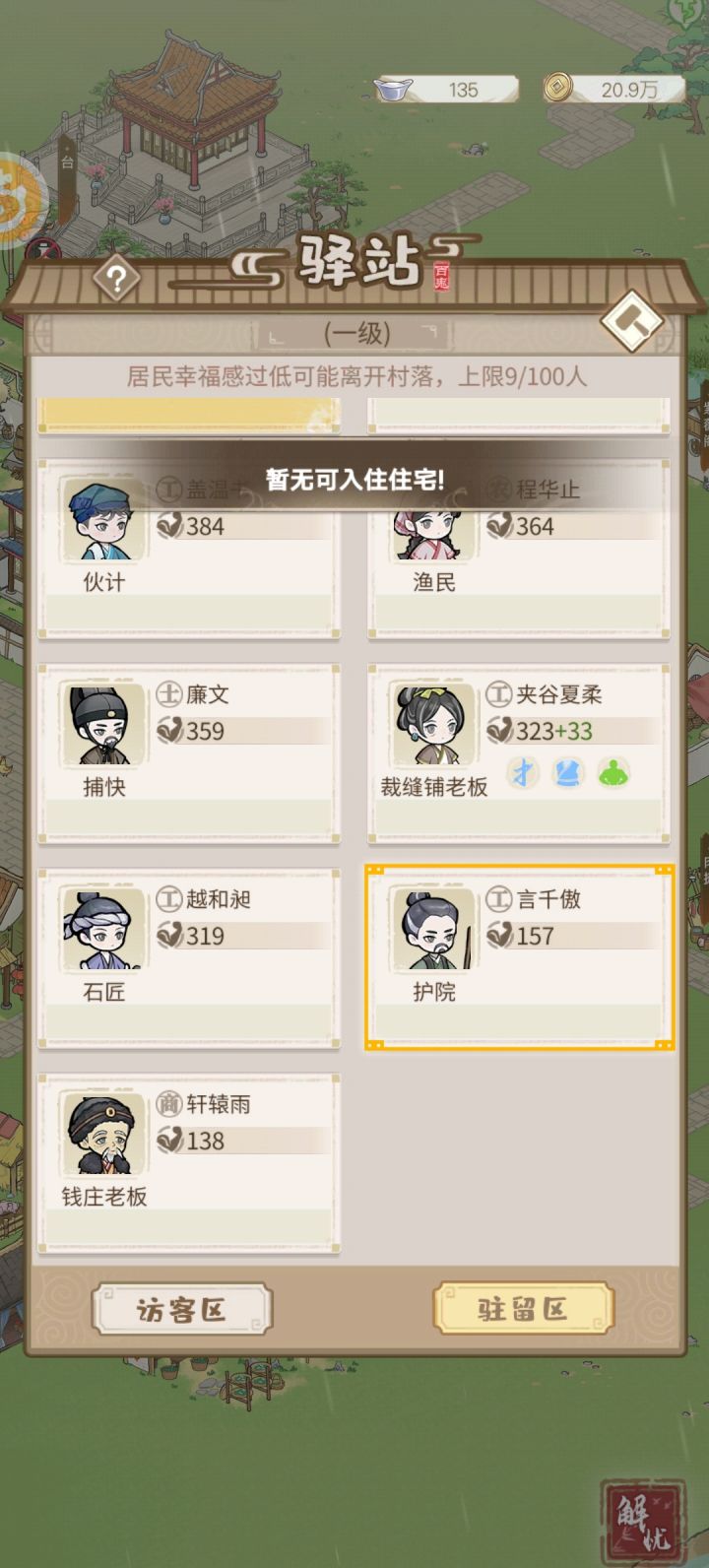Tap 言千傲 heart happiness icon
709x1568 pixels.
point(499,935)
